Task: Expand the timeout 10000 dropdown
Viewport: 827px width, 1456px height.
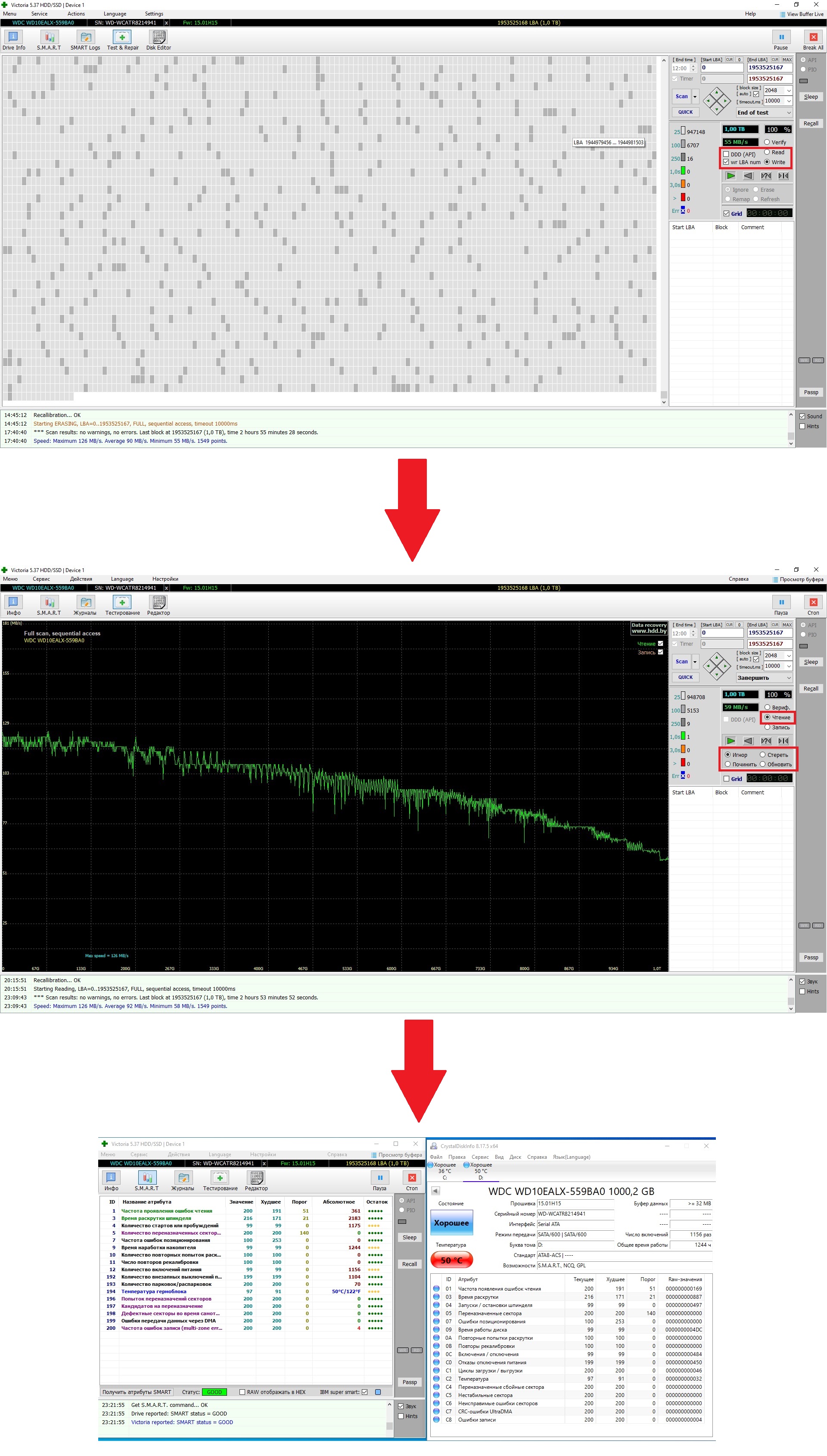Action: (x=788, y=101)
